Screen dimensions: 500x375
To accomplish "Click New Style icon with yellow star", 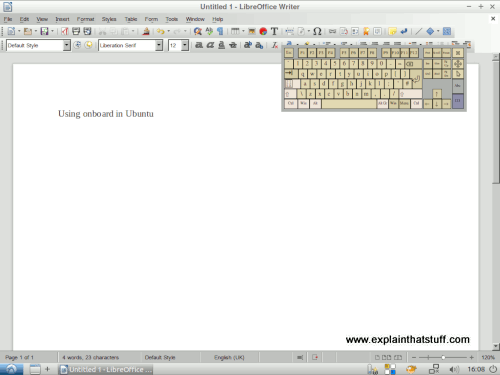I will (88, 45).
